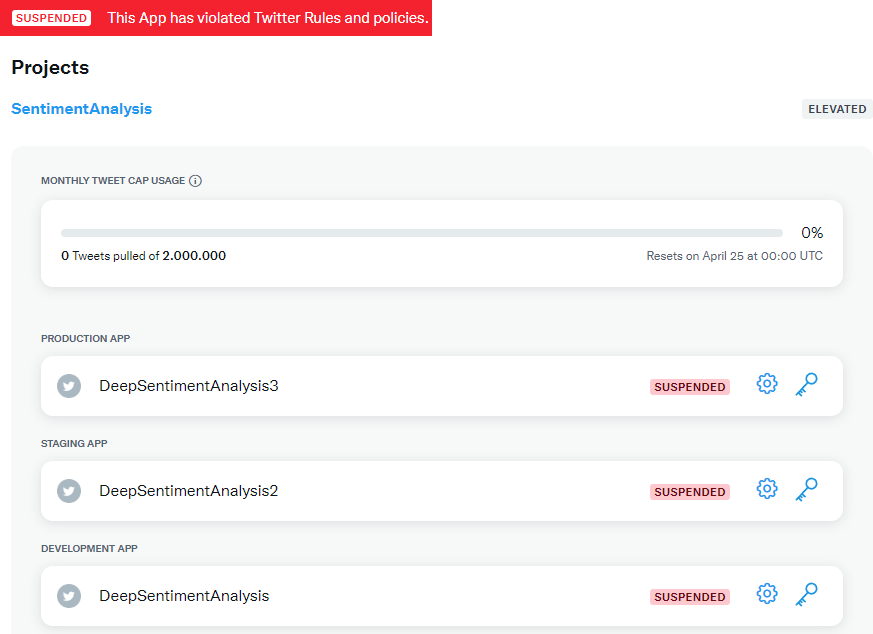This screenshot has width=873, height=634.
Task: Click 'This App has violated Twitter Rules' message
Action: click(x=268, y=18)
